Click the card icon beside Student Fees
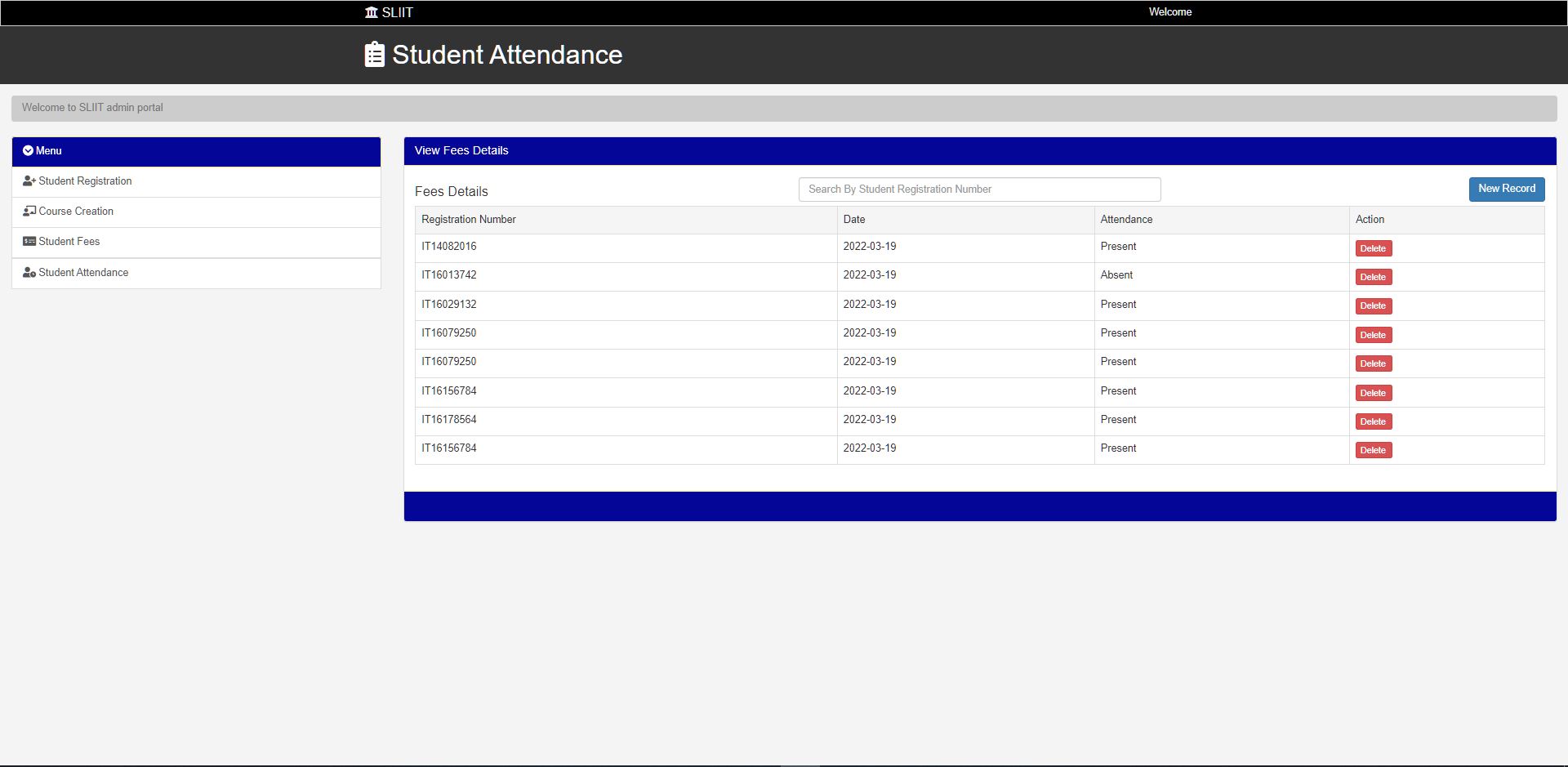Image resolution: width=1568 pixels, height=767 pixels. click(x=29, y=242)
